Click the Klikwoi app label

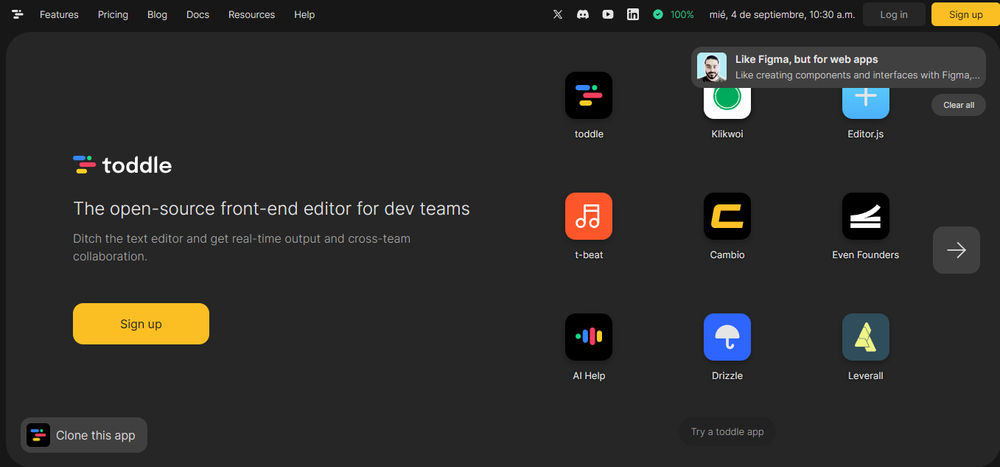tap(727, 134)
